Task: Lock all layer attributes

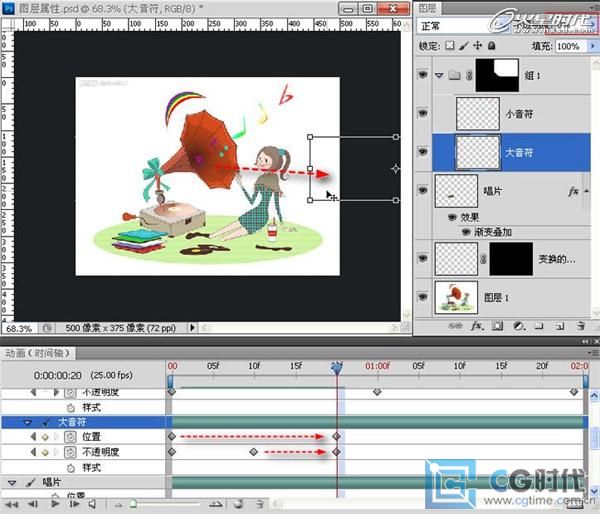Action: tap(491, 46)
